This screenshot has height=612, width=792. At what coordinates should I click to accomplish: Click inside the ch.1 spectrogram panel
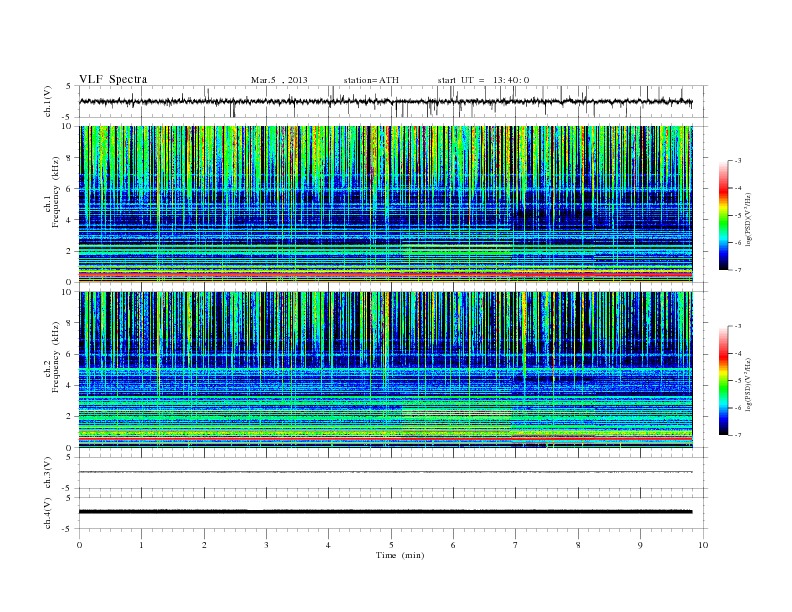click(386, 204)
